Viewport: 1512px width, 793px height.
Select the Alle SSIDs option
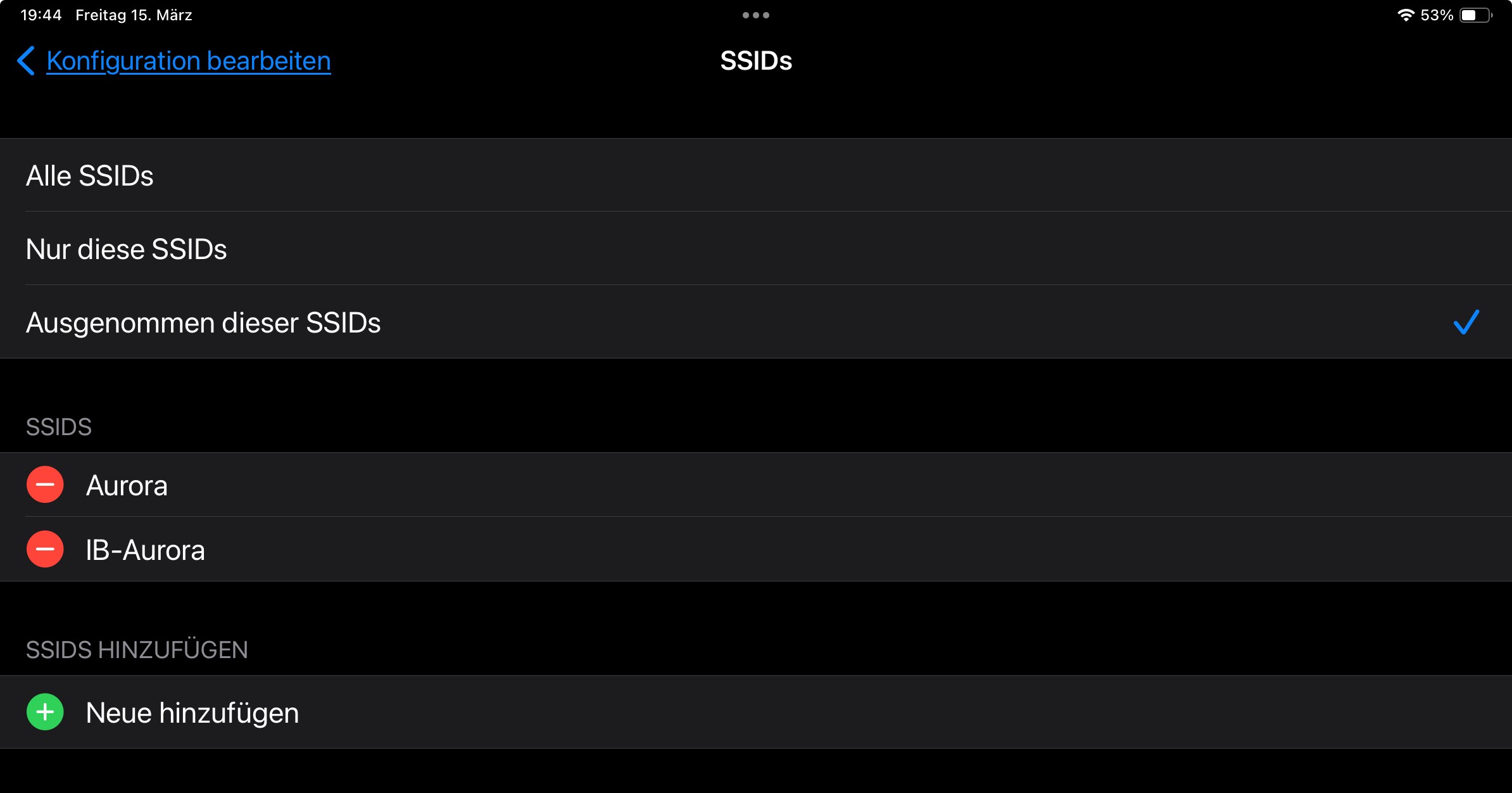90,175
